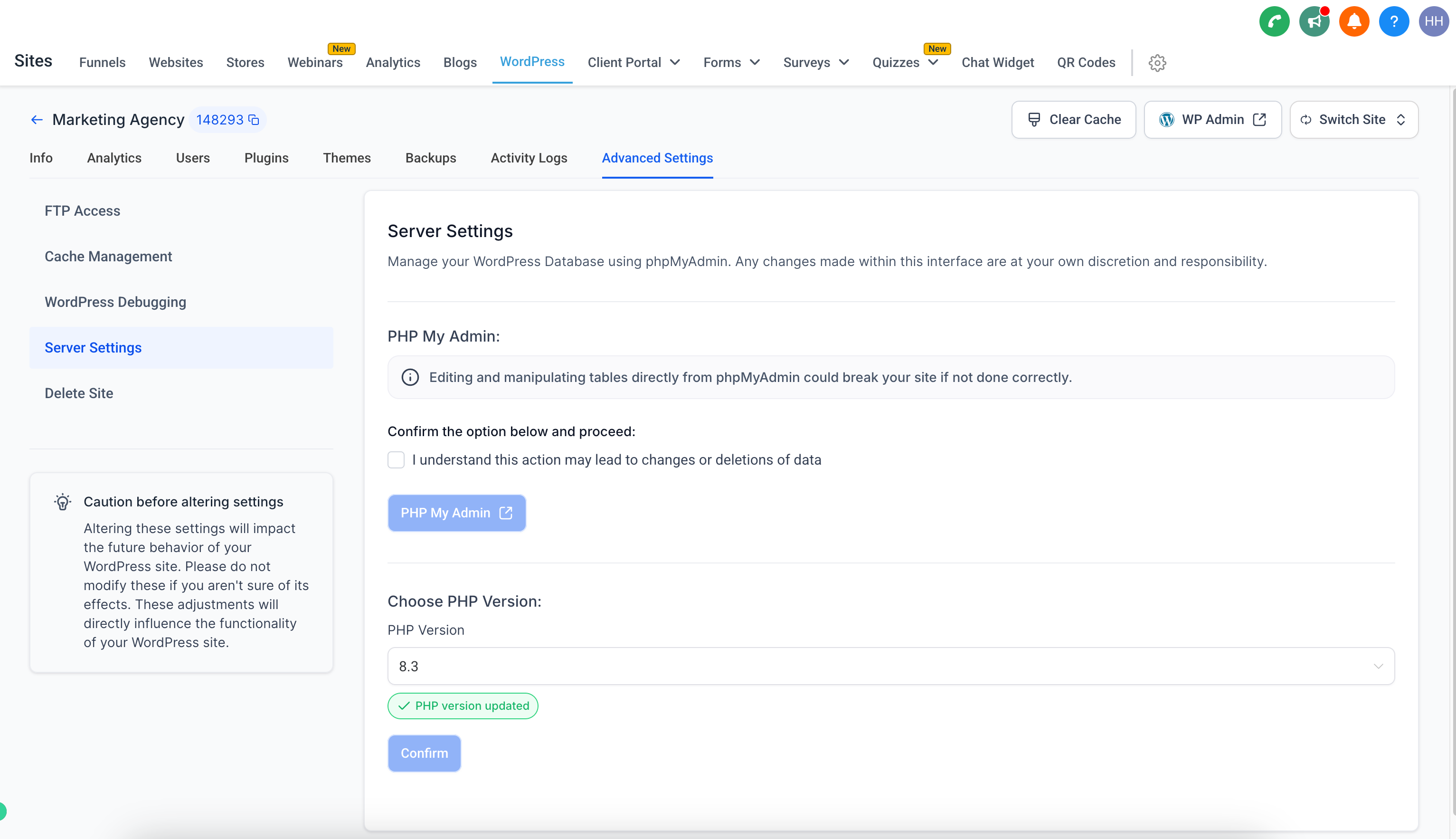1456x839 pixels.
Task: Click the green phone call icon
Action: tap(1274, 22)
